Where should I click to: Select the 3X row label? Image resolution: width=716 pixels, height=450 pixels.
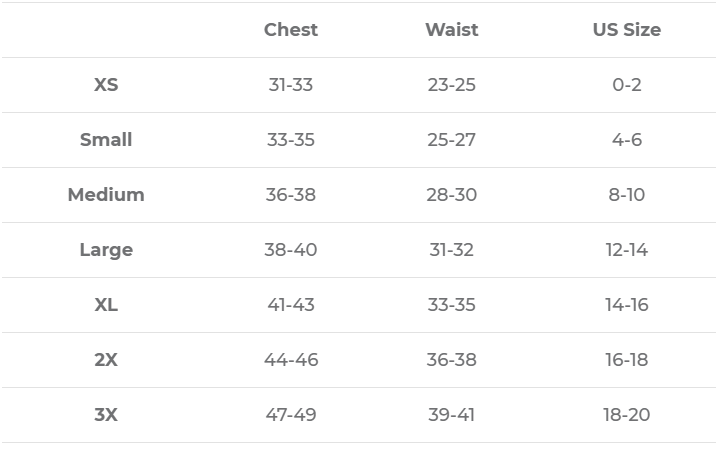106,415
